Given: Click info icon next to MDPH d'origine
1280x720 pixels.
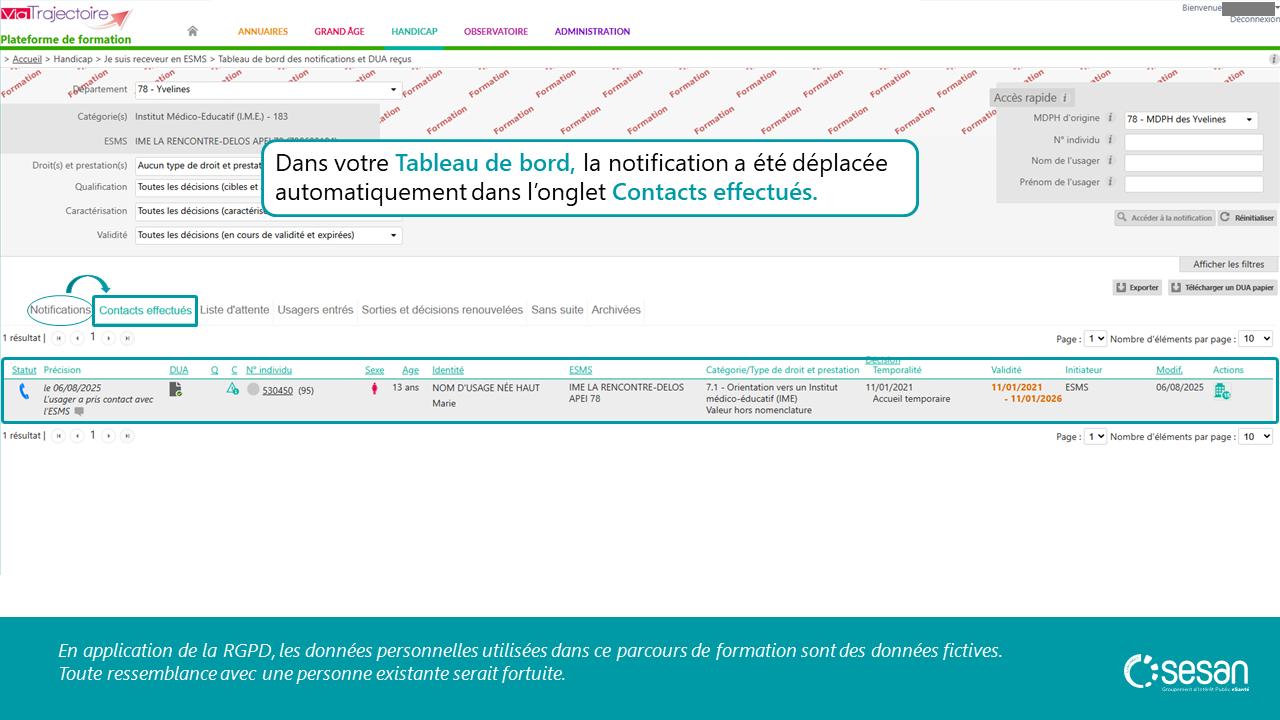Looking at the screenshot, I should click(1110, 118).
